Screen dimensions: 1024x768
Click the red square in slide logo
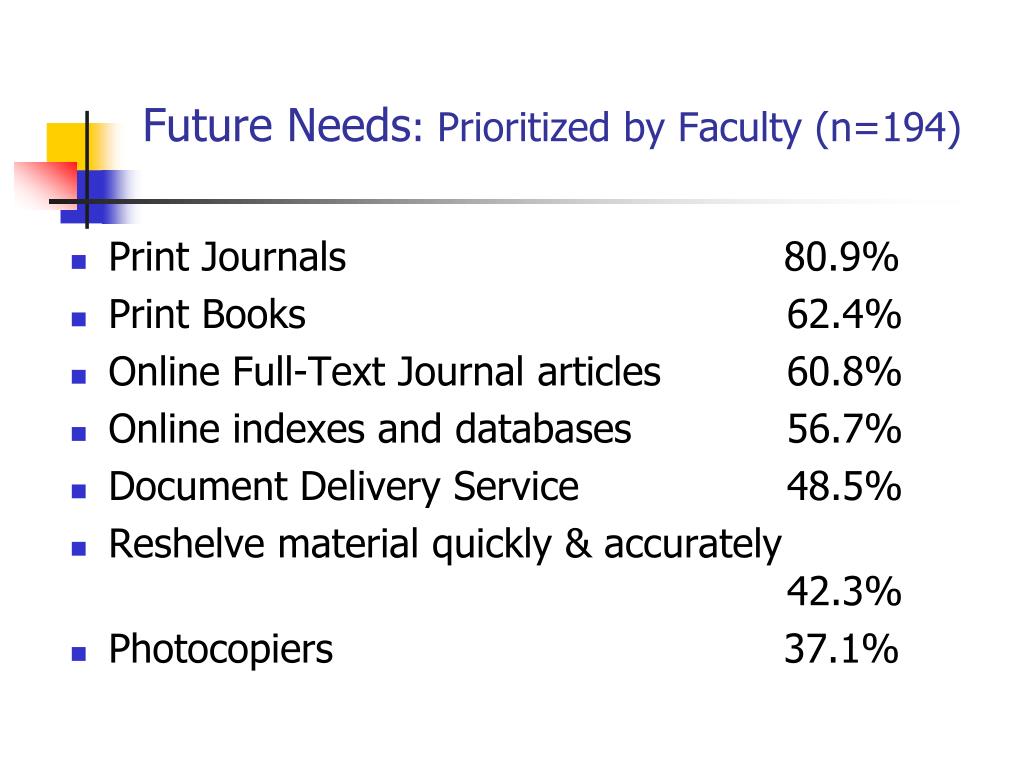pyautogui.click(x=46, y=184)
